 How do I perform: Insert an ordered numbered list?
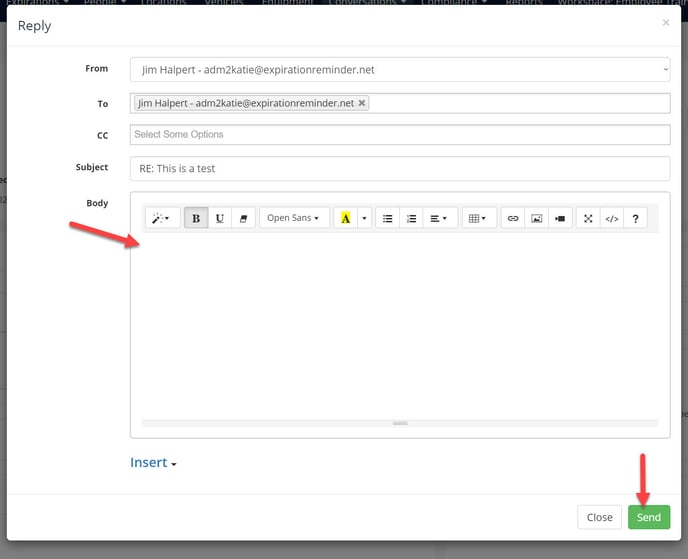[x=411, y=218]
